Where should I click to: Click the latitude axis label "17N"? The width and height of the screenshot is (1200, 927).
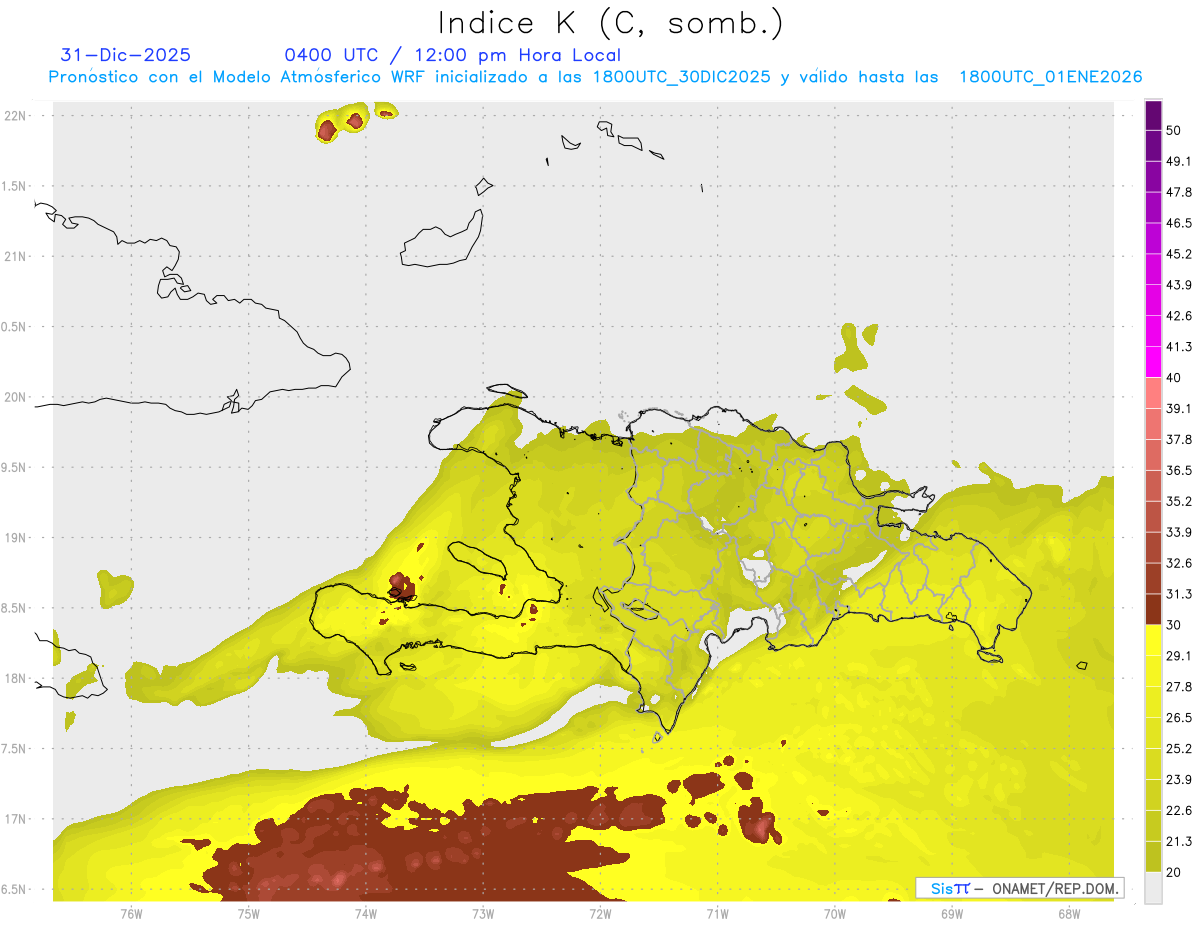click(x=14, y=819)
